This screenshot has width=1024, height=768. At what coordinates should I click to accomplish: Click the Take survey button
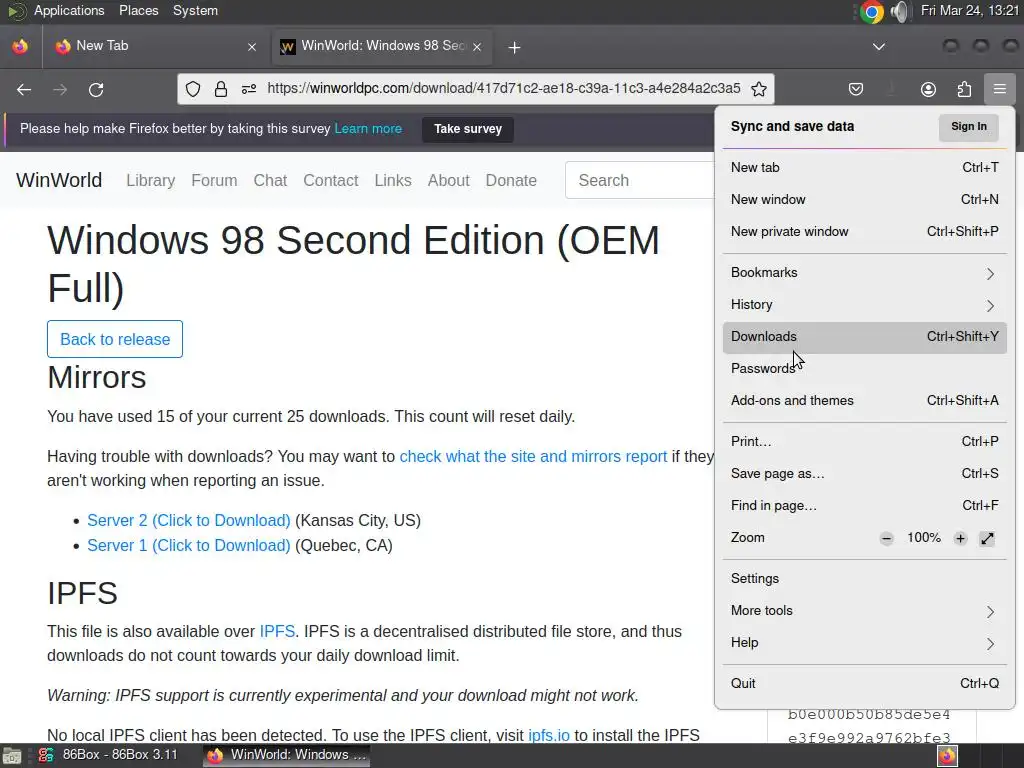pyautogui.click(x=468, y=129)
